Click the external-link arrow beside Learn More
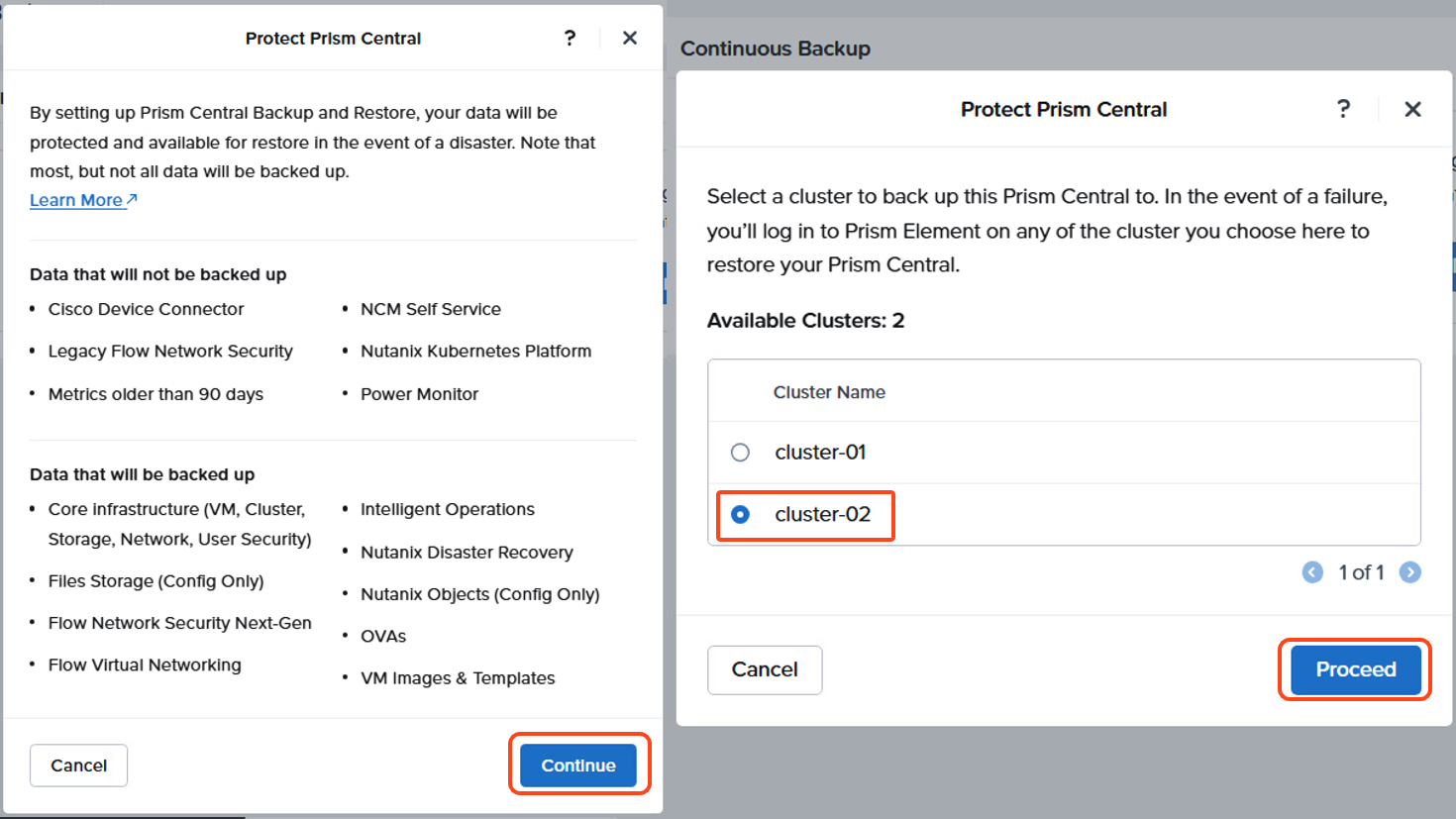The height and width of the screenshot is (819, 1456). [x=132, y=199]
